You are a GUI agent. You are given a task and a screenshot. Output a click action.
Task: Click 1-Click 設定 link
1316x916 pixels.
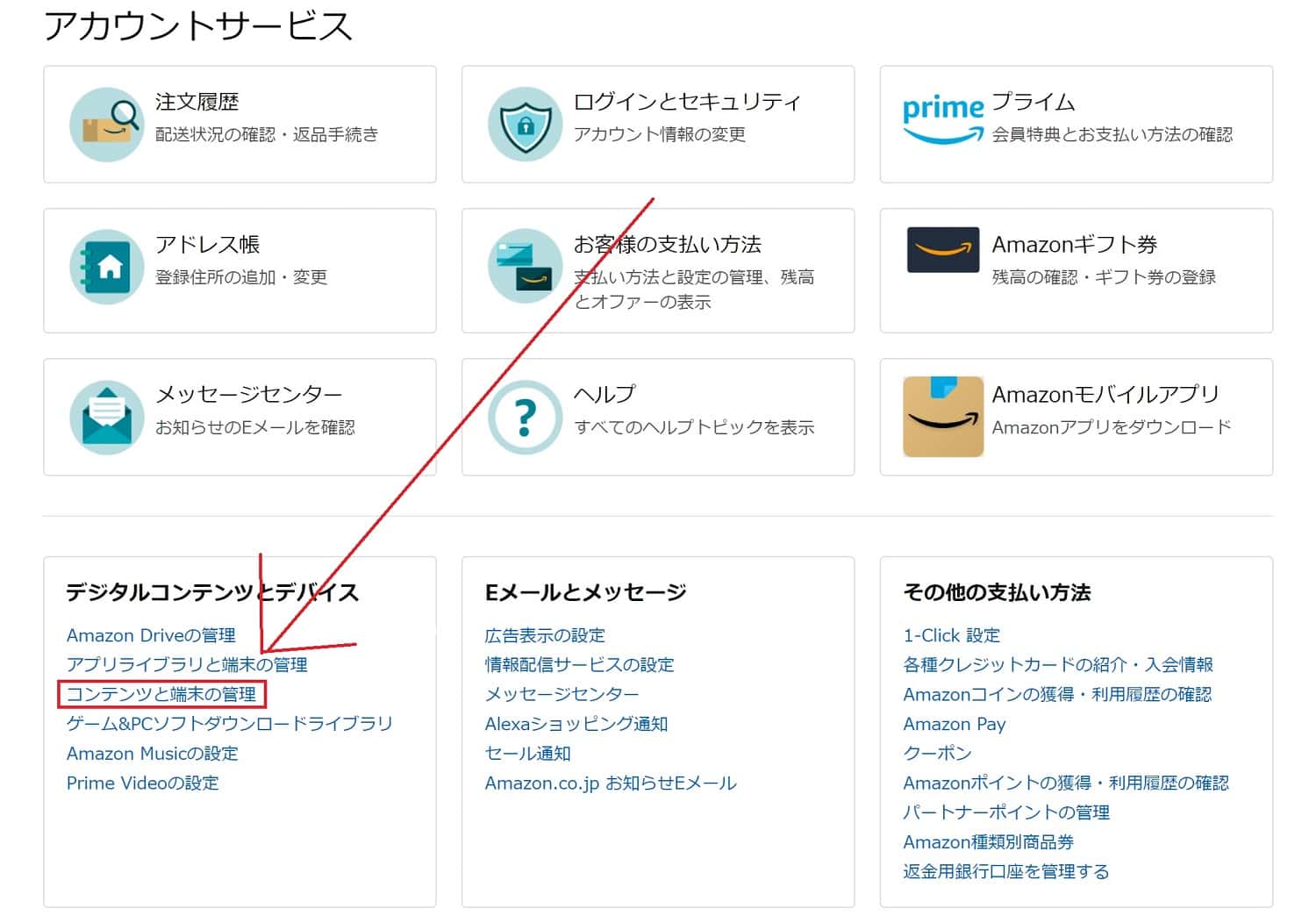pos(952,635)
